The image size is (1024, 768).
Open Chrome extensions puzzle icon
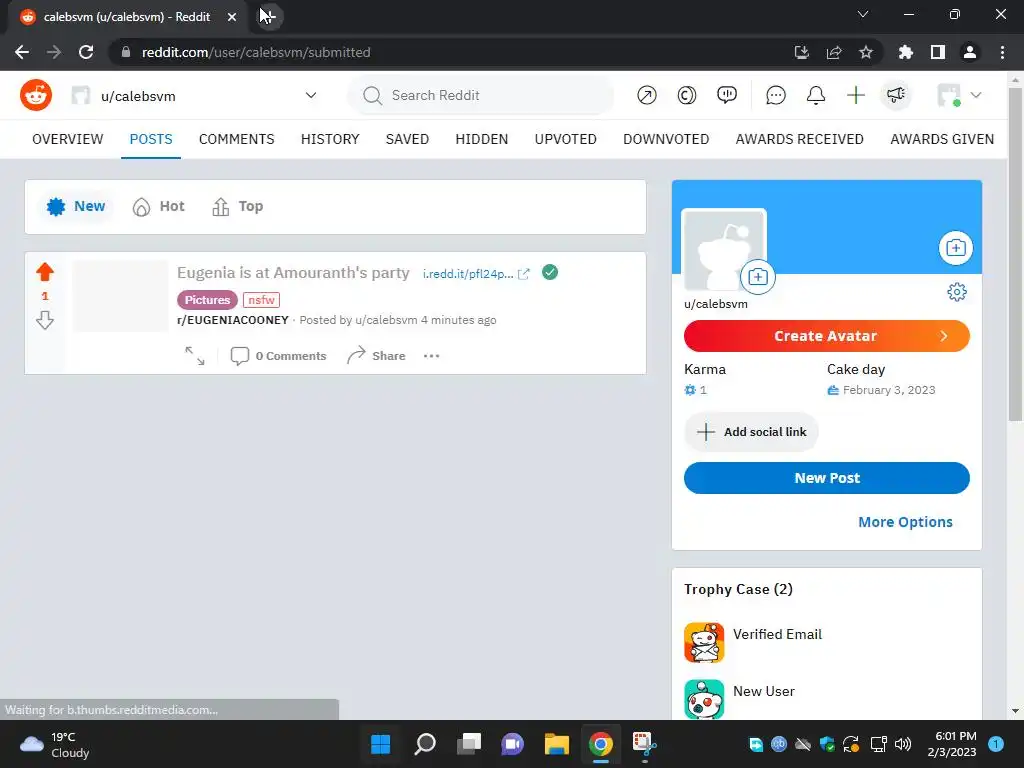click(x=906, y=52)
